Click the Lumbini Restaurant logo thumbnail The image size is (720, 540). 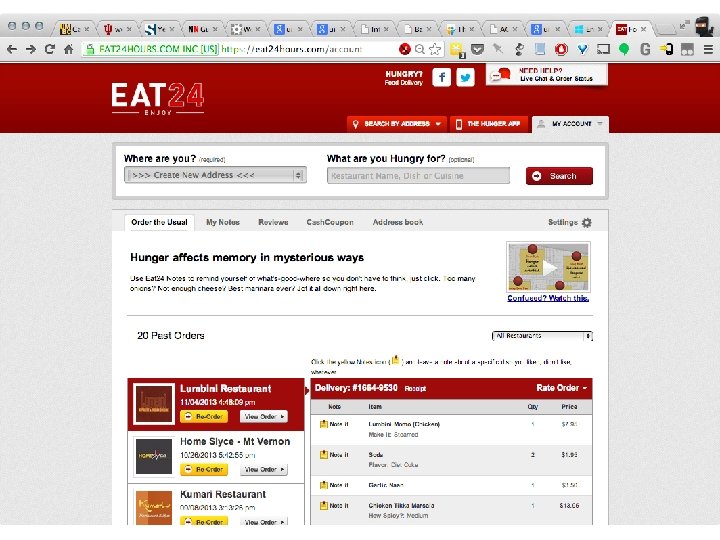(x=154, y=404)
